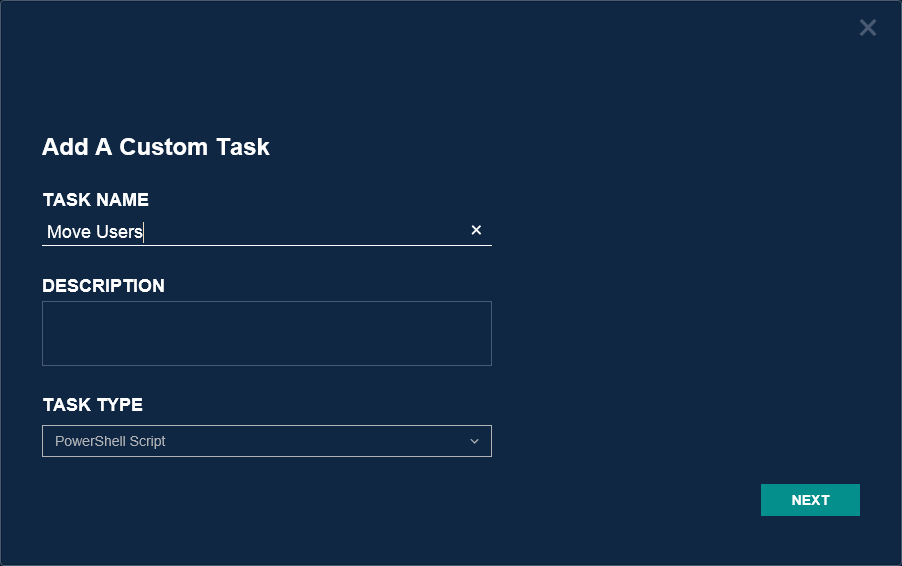
Task: Click the TASK NAME label
Action: click(x=95, y=200)
